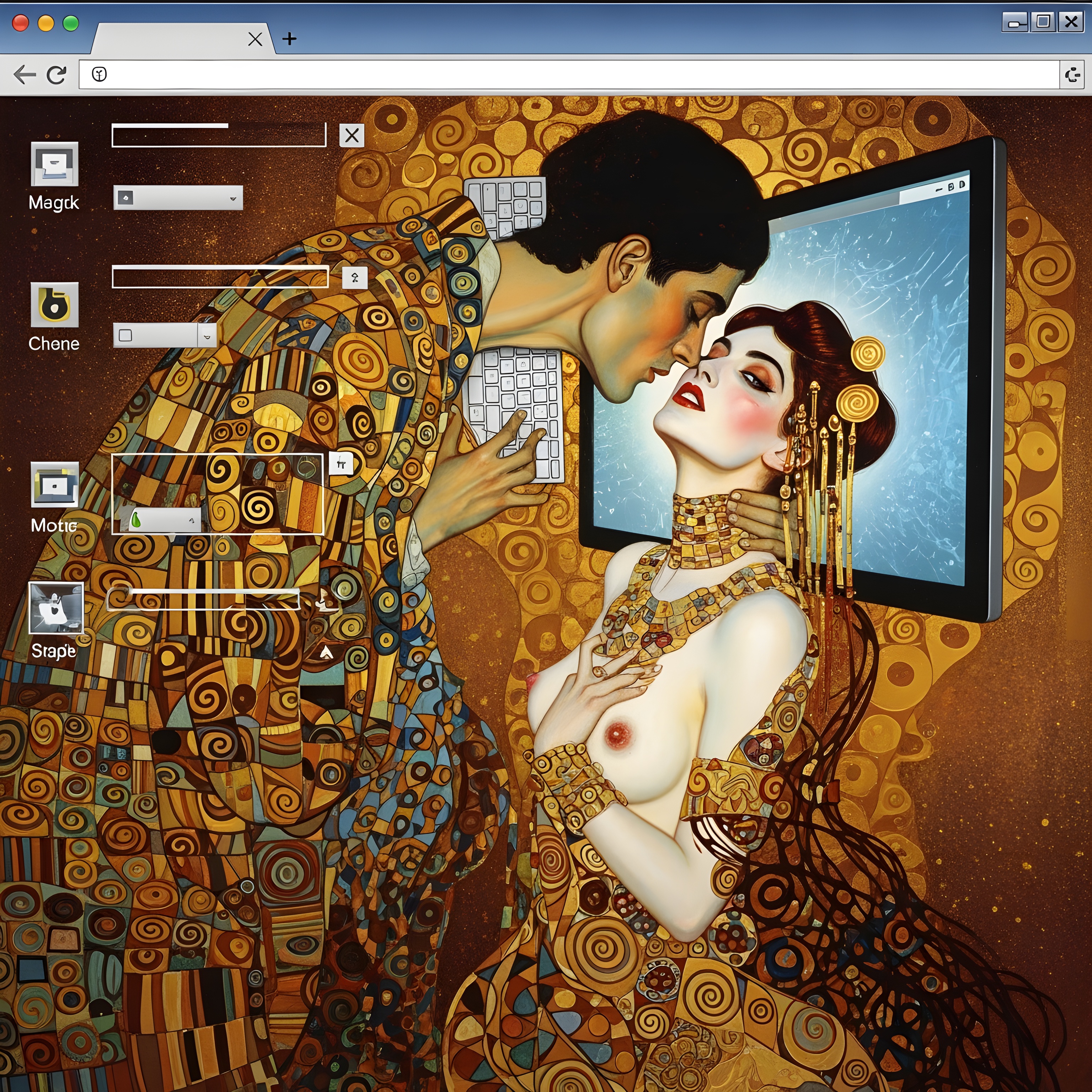
Task: Expand the dropdown under the top text field
Action: (178, 198)
